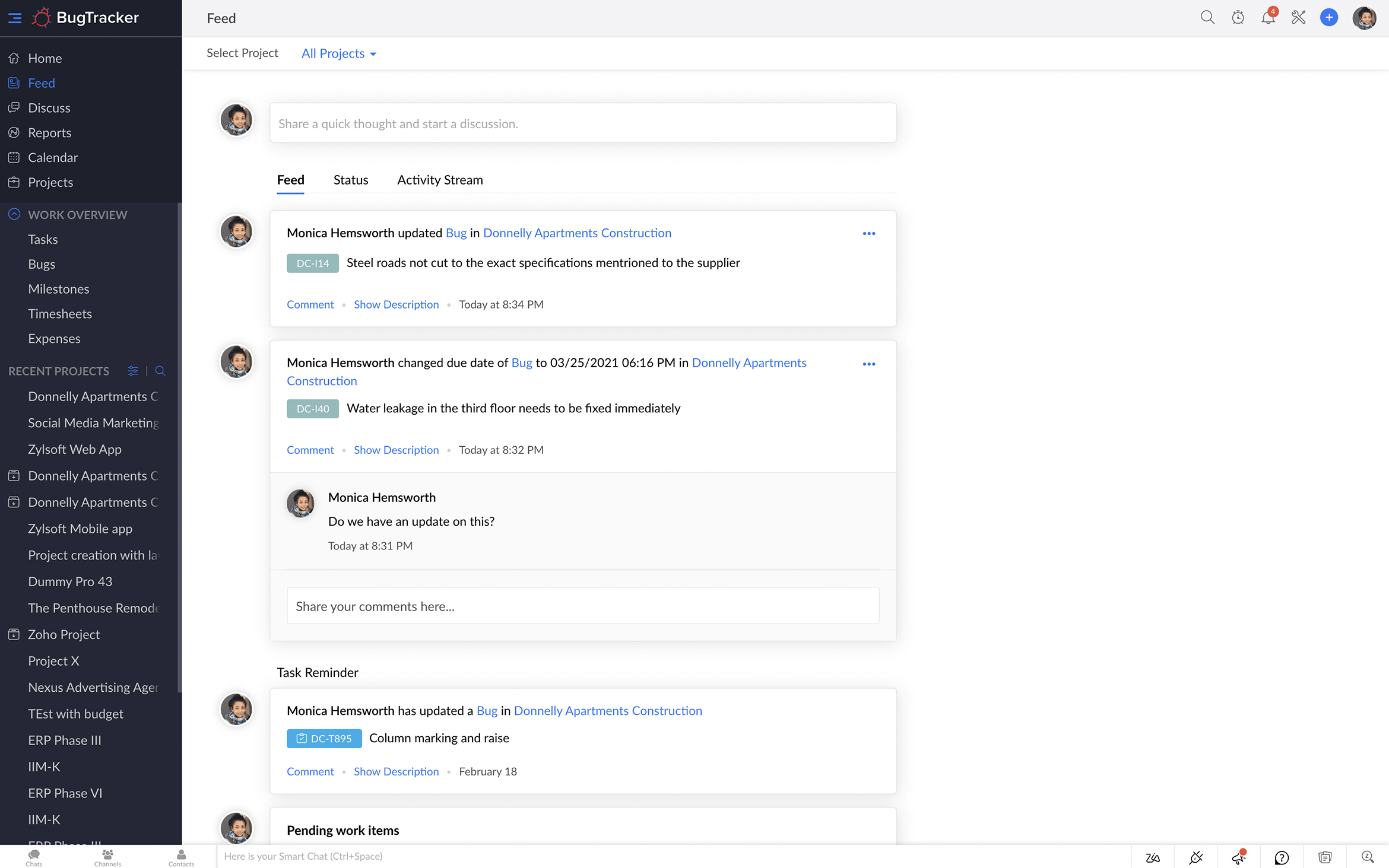1389x868 pixels.
Task: Switch to the Status tab
Action: pos(350,180)
